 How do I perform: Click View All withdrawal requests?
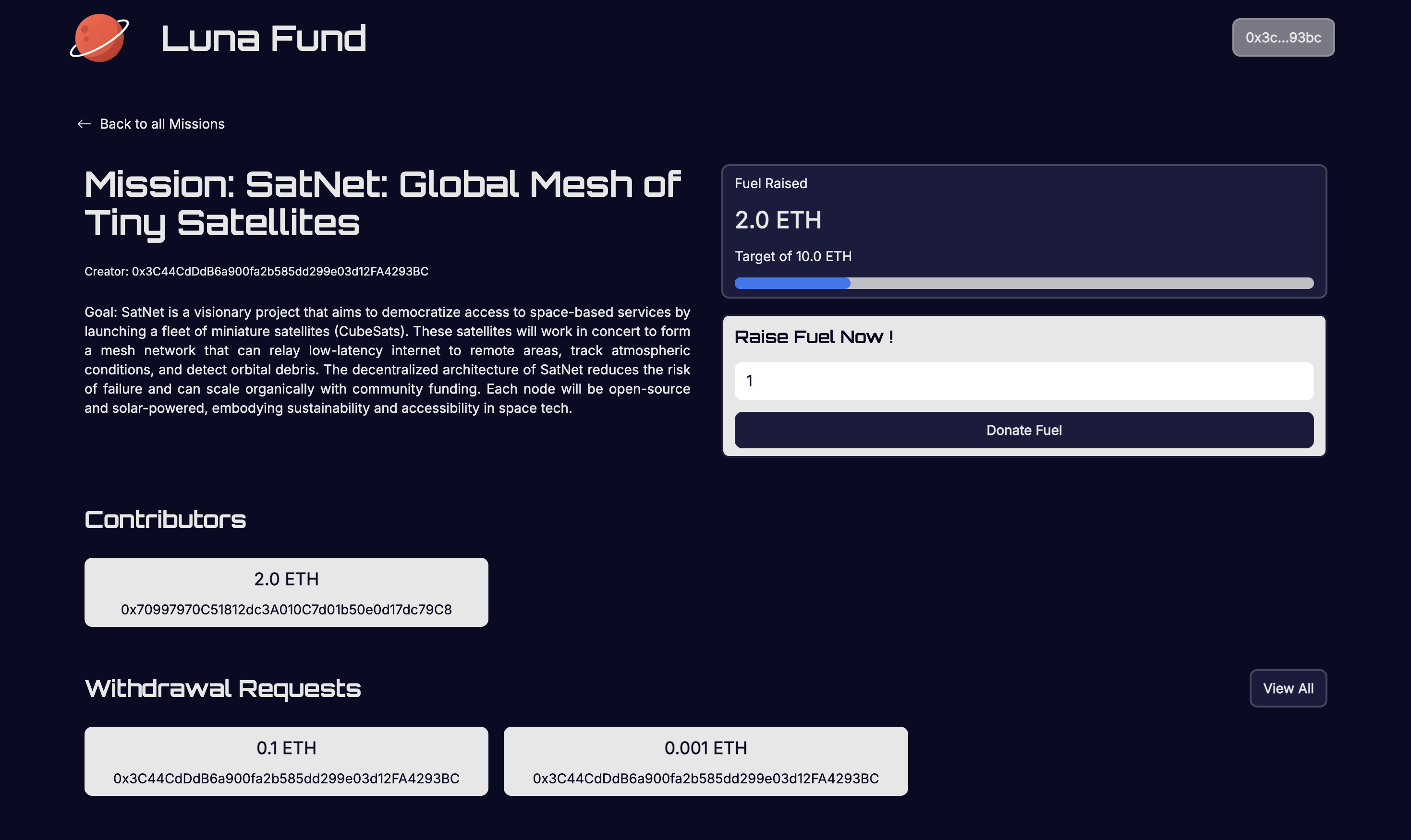click(x=1288, y=688)
